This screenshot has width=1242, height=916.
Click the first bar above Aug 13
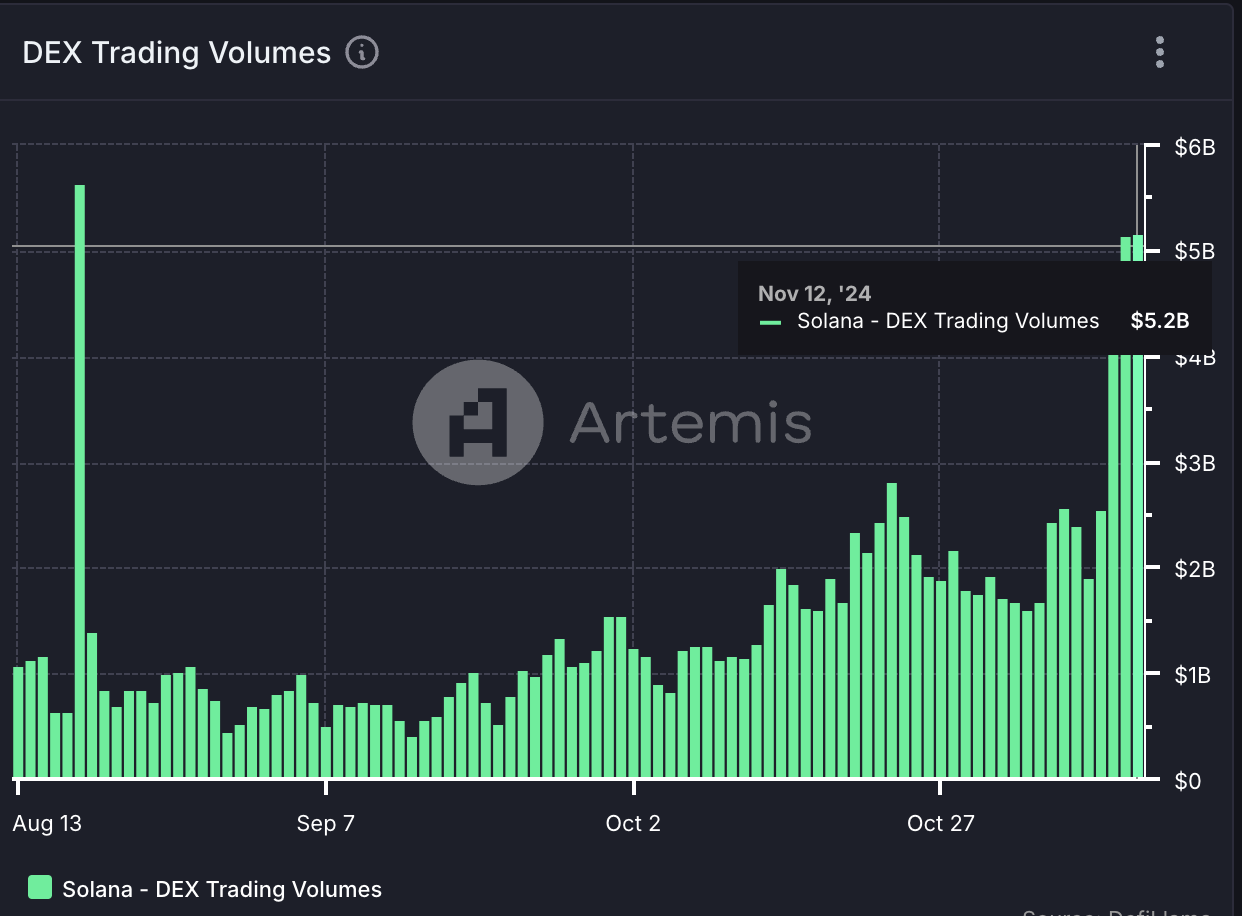[x=18, y=722]
